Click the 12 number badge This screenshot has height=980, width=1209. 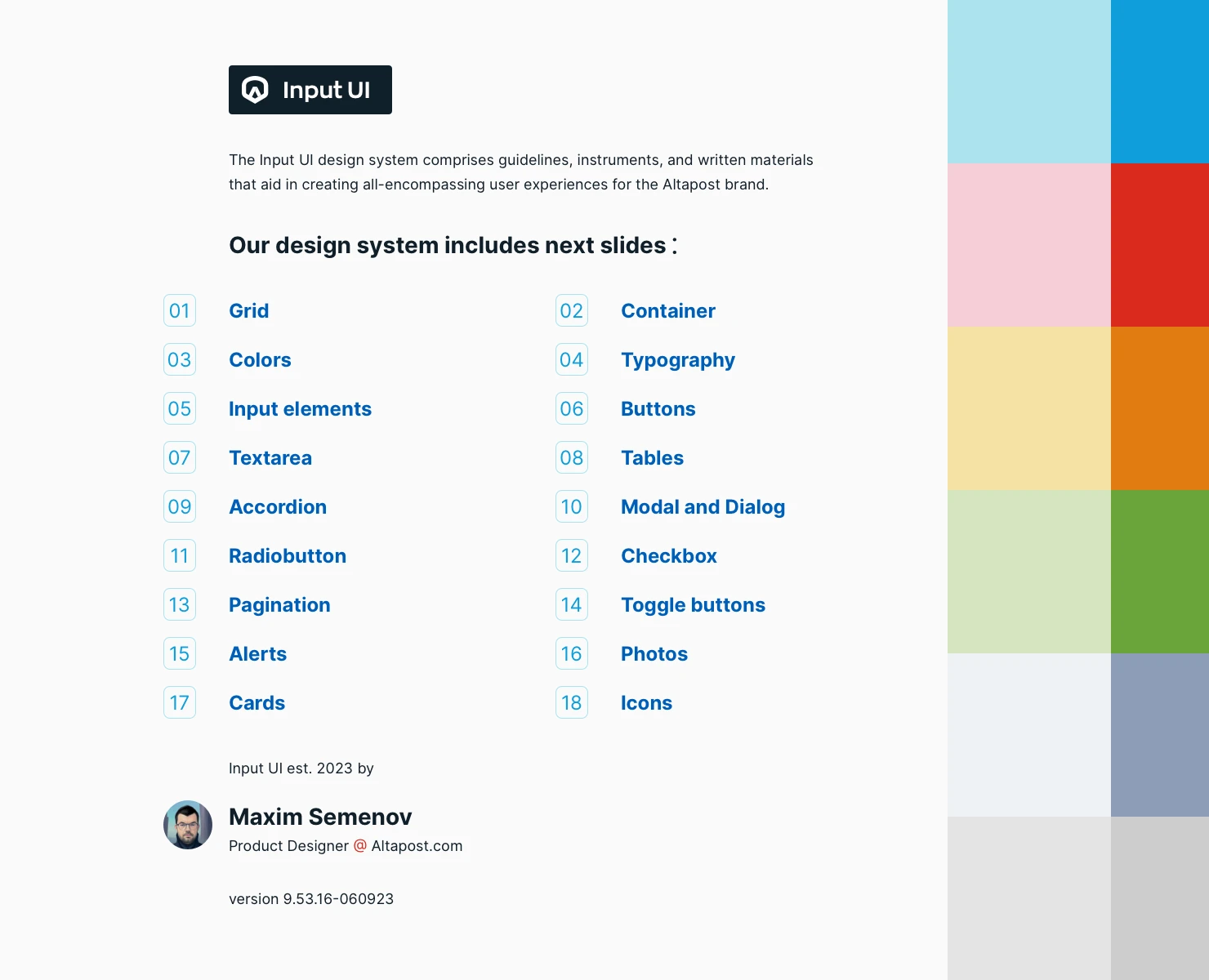click(572, 555)
